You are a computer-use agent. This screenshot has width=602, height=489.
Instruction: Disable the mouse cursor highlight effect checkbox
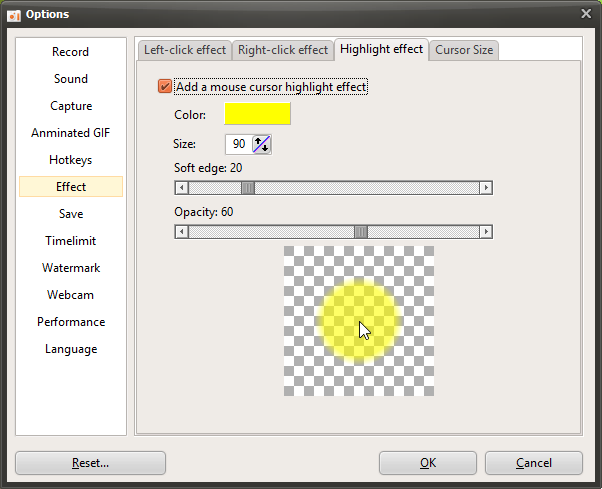coord(165,87)
